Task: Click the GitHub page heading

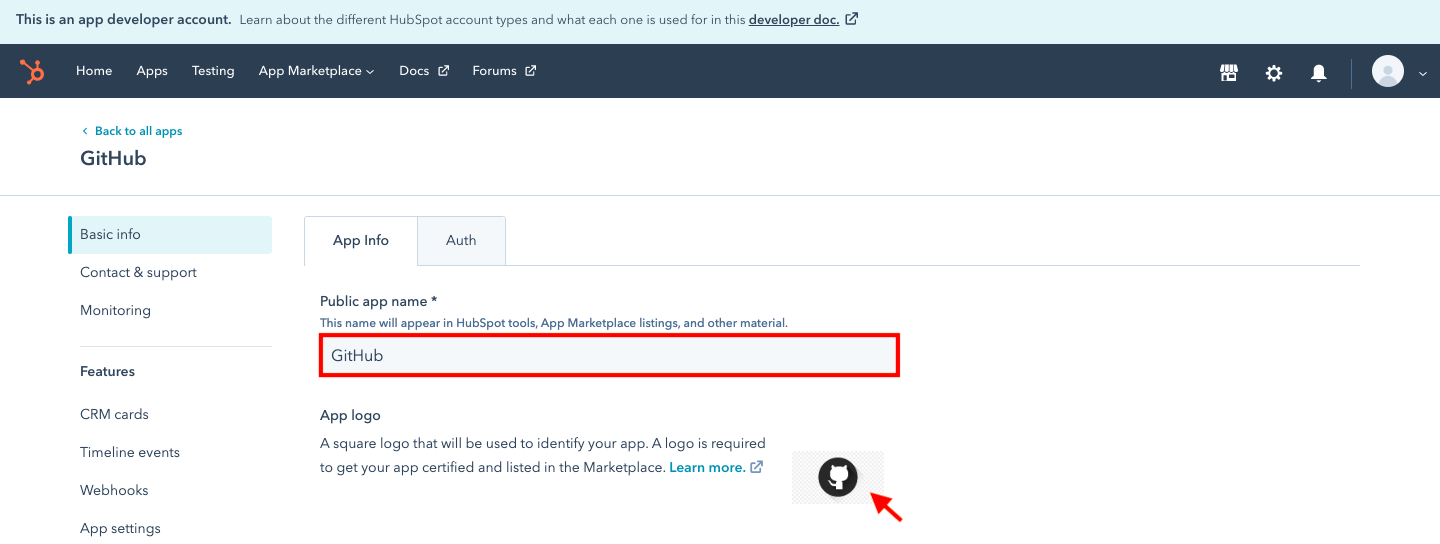Action: click(113, 158)
